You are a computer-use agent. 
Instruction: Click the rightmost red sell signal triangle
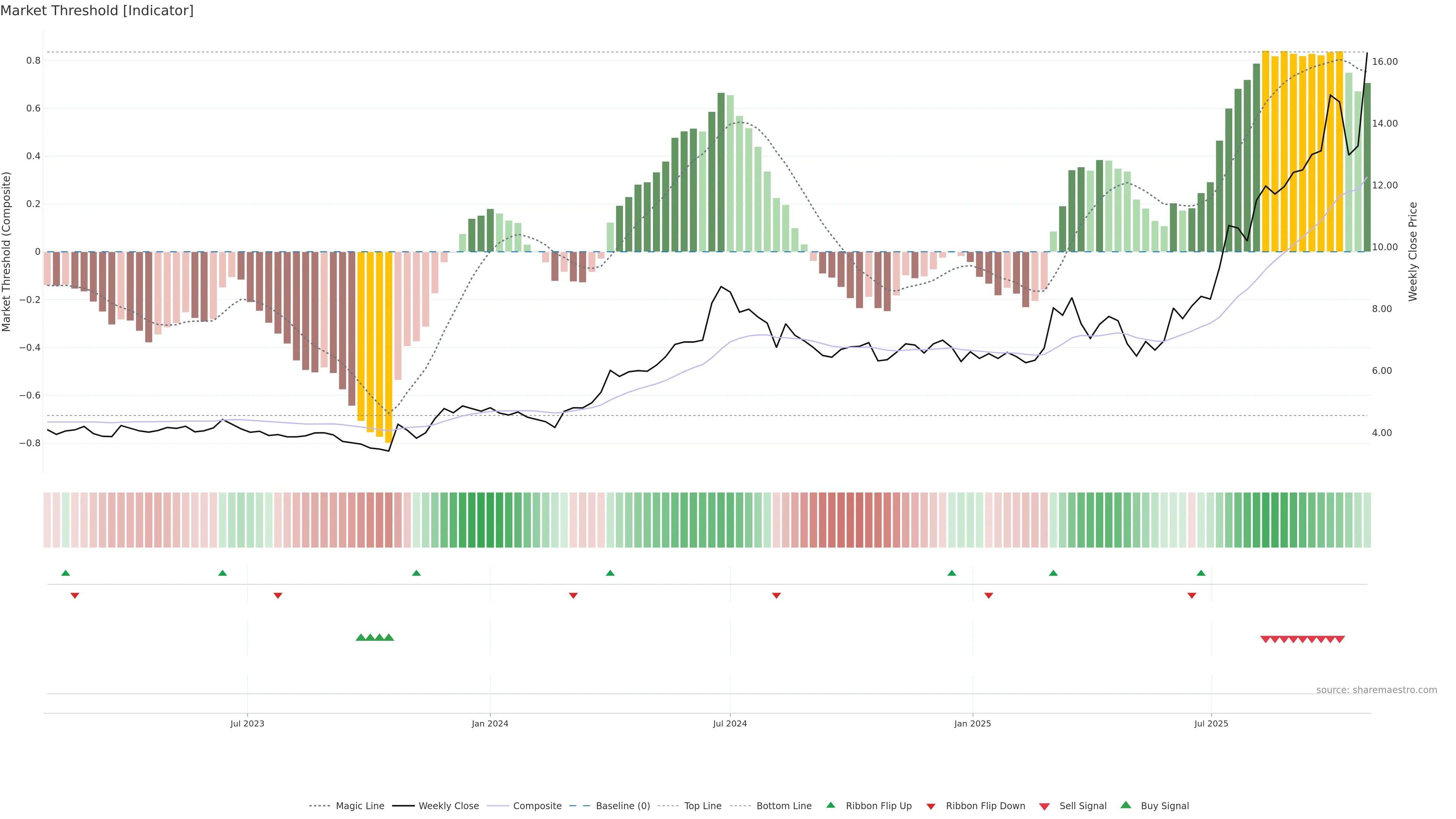(x=1340, y=639)
